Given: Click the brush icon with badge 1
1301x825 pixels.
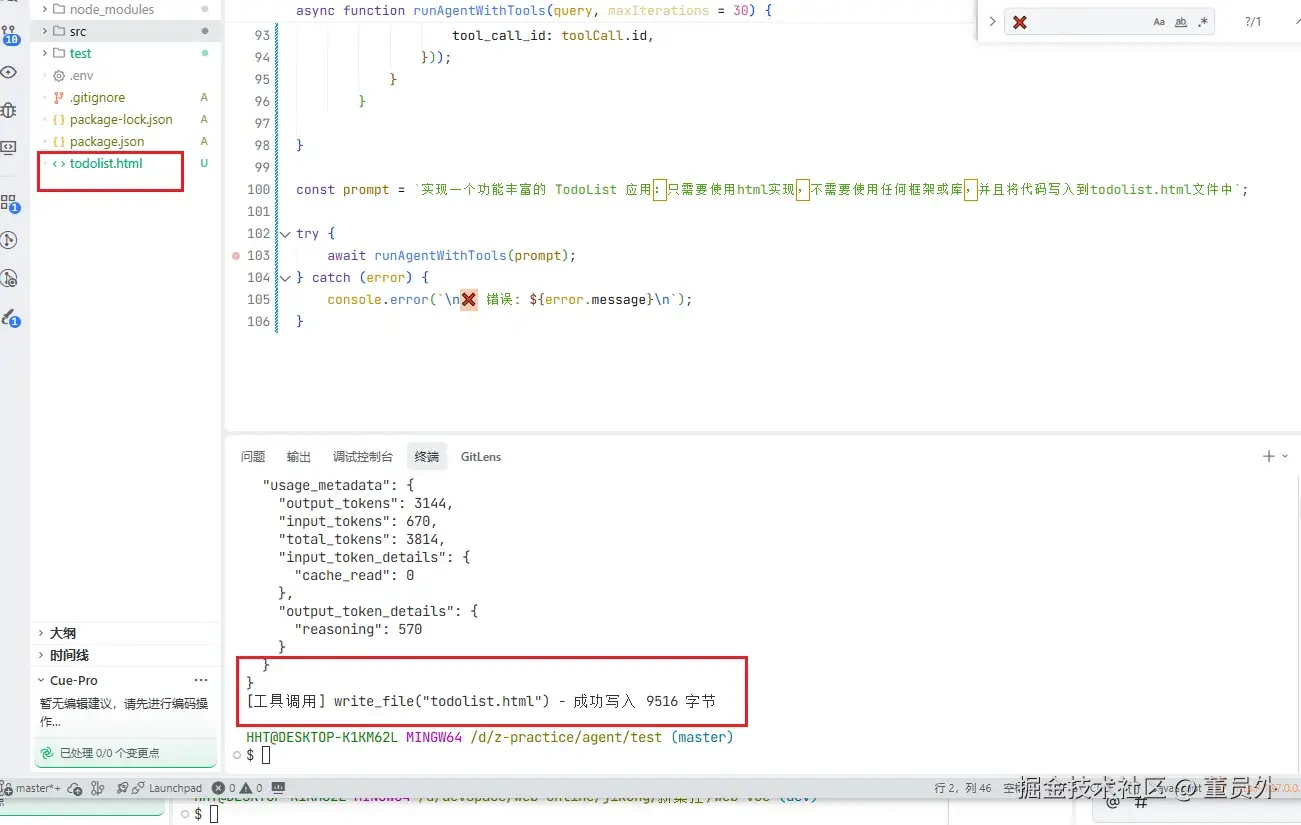Looking at the screenshot, I should (x=10, y=317).
